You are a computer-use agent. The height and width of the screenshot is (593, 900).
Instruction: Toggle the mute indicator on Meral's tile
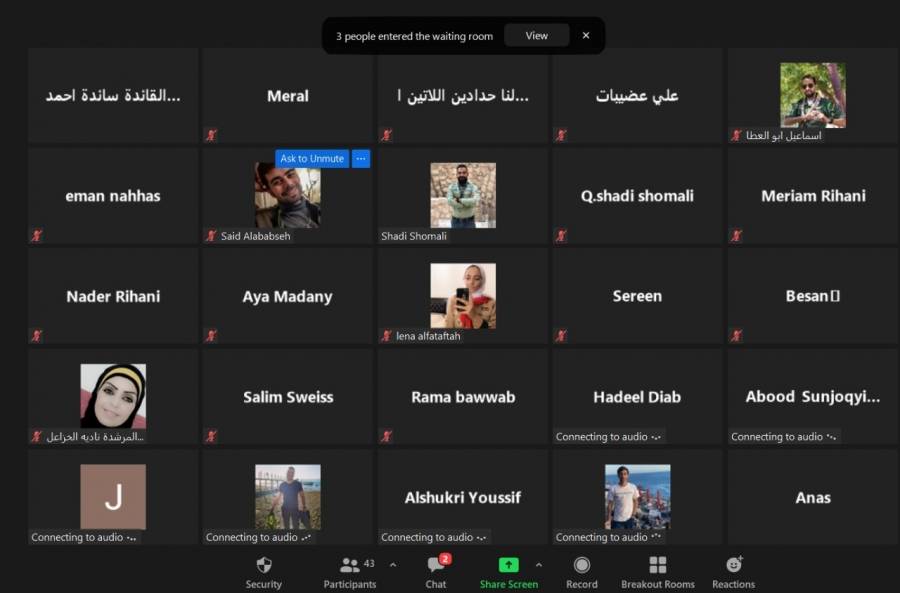pyautogui.click(x=211, y=134)
